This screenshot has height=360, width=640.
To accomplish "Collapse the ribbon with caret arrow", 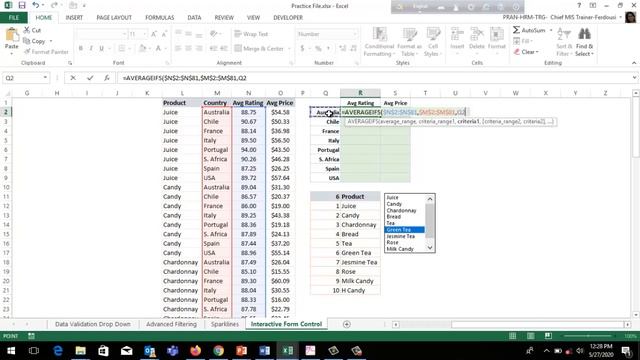I will (x=634, y=63).
